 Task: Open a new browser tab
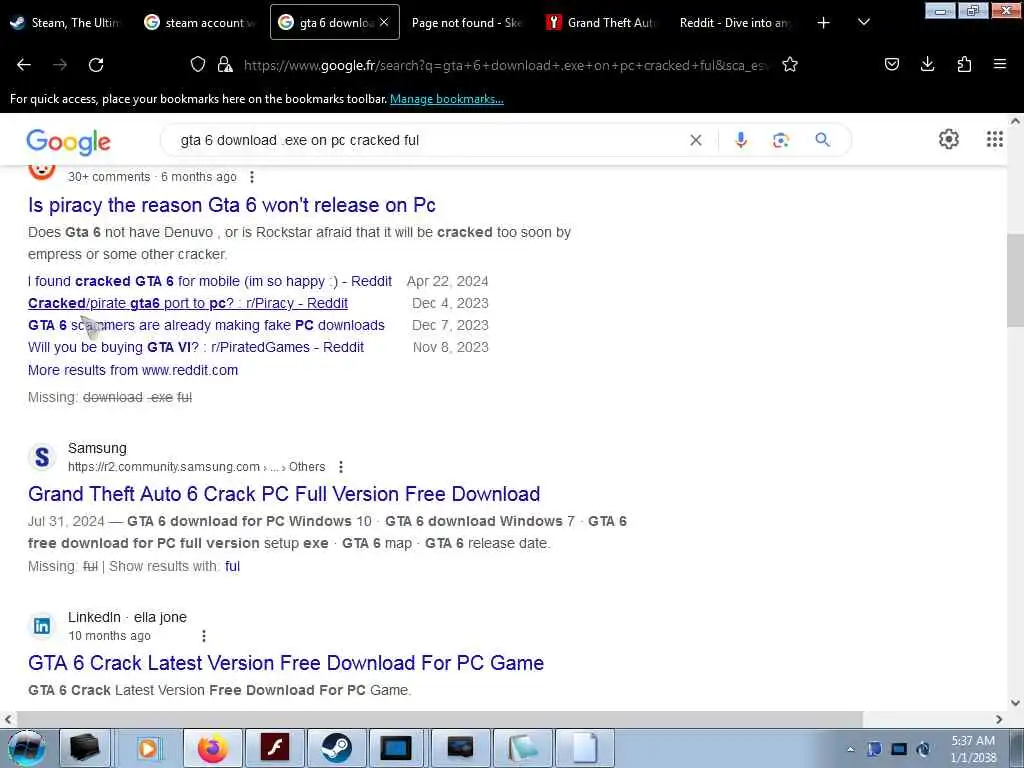(824, 22)
